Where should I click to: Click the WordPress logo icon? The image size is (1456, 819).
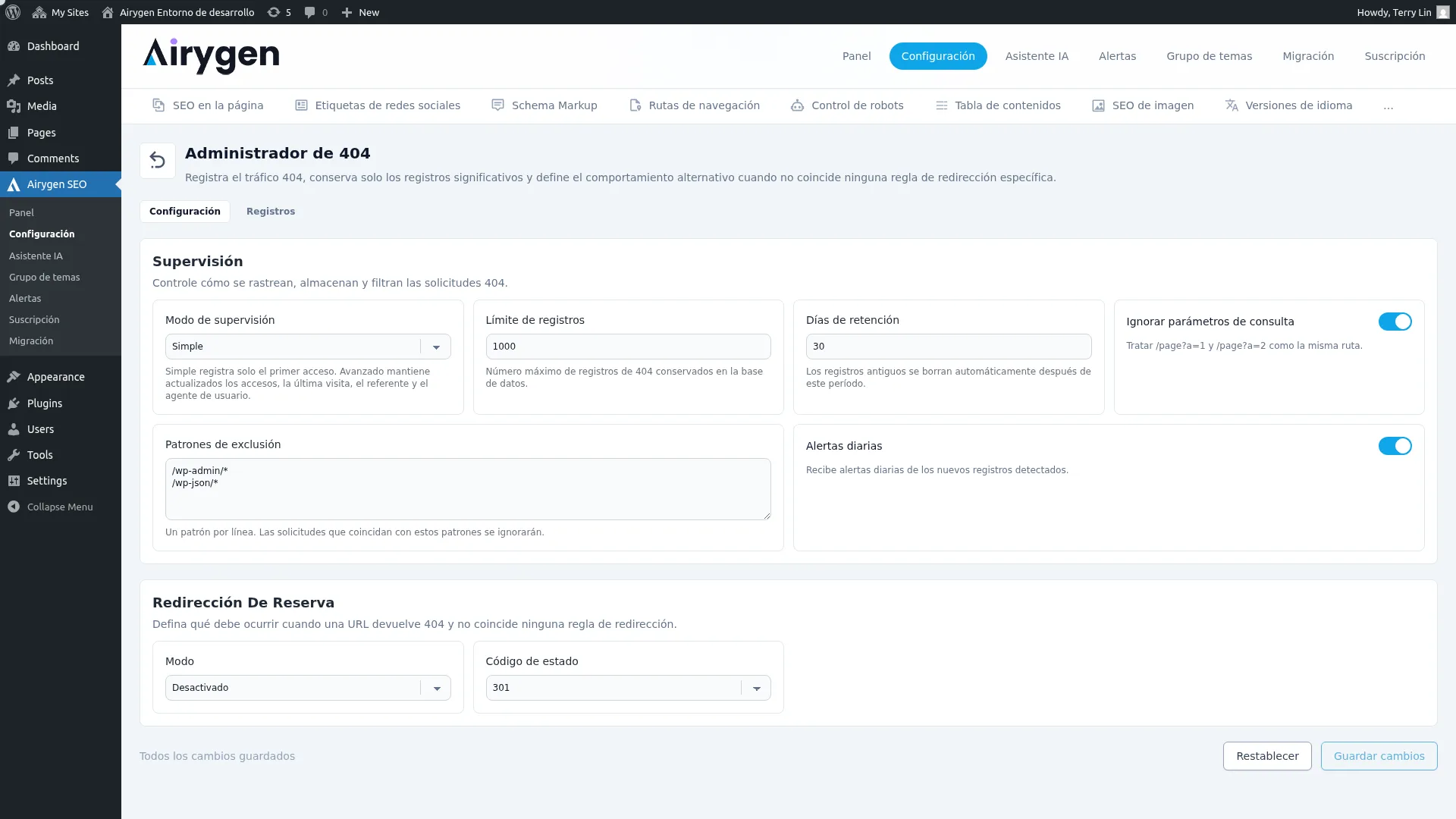[13, 12]
